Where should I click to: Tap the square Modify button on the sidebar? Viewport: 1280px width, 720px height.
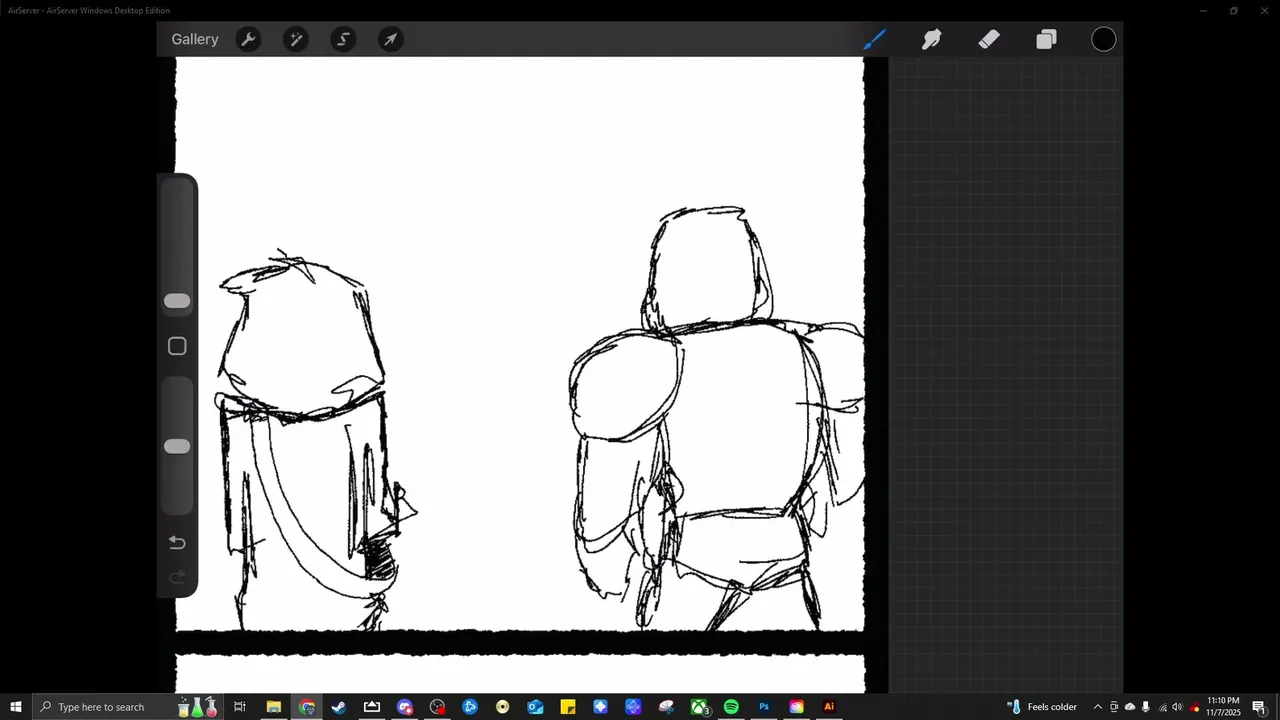(x=177, y=346)
